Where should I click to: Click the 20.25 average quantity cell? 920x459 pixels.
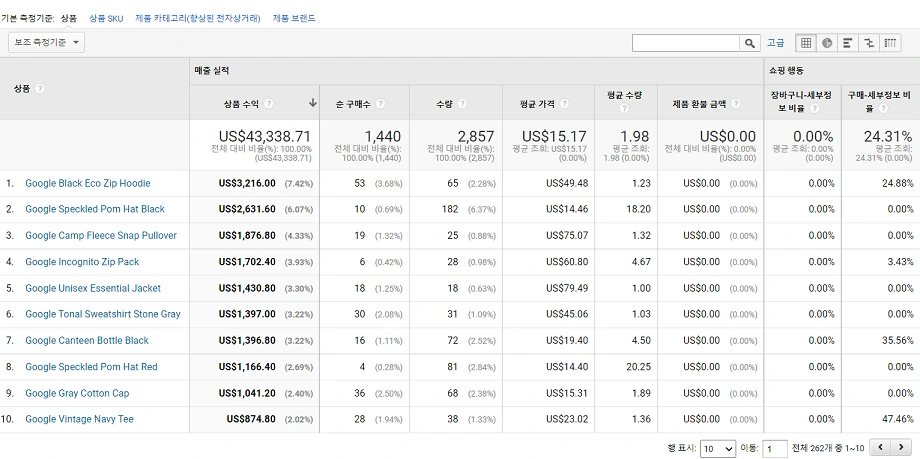pyautogui.click(x=638, y=367)
